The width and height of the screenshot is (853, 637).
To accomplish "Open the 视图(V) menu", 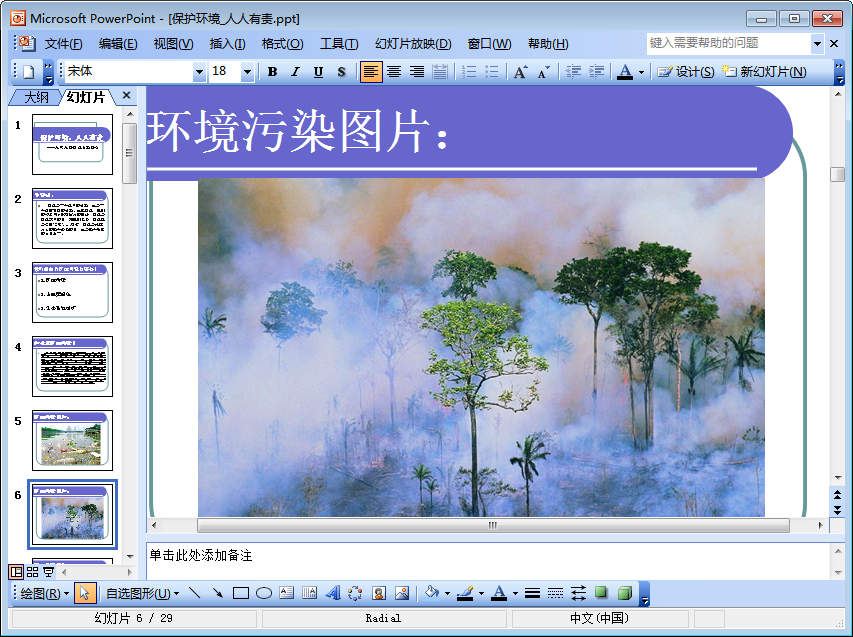I will pyautogui.click(x=173, y=44).
